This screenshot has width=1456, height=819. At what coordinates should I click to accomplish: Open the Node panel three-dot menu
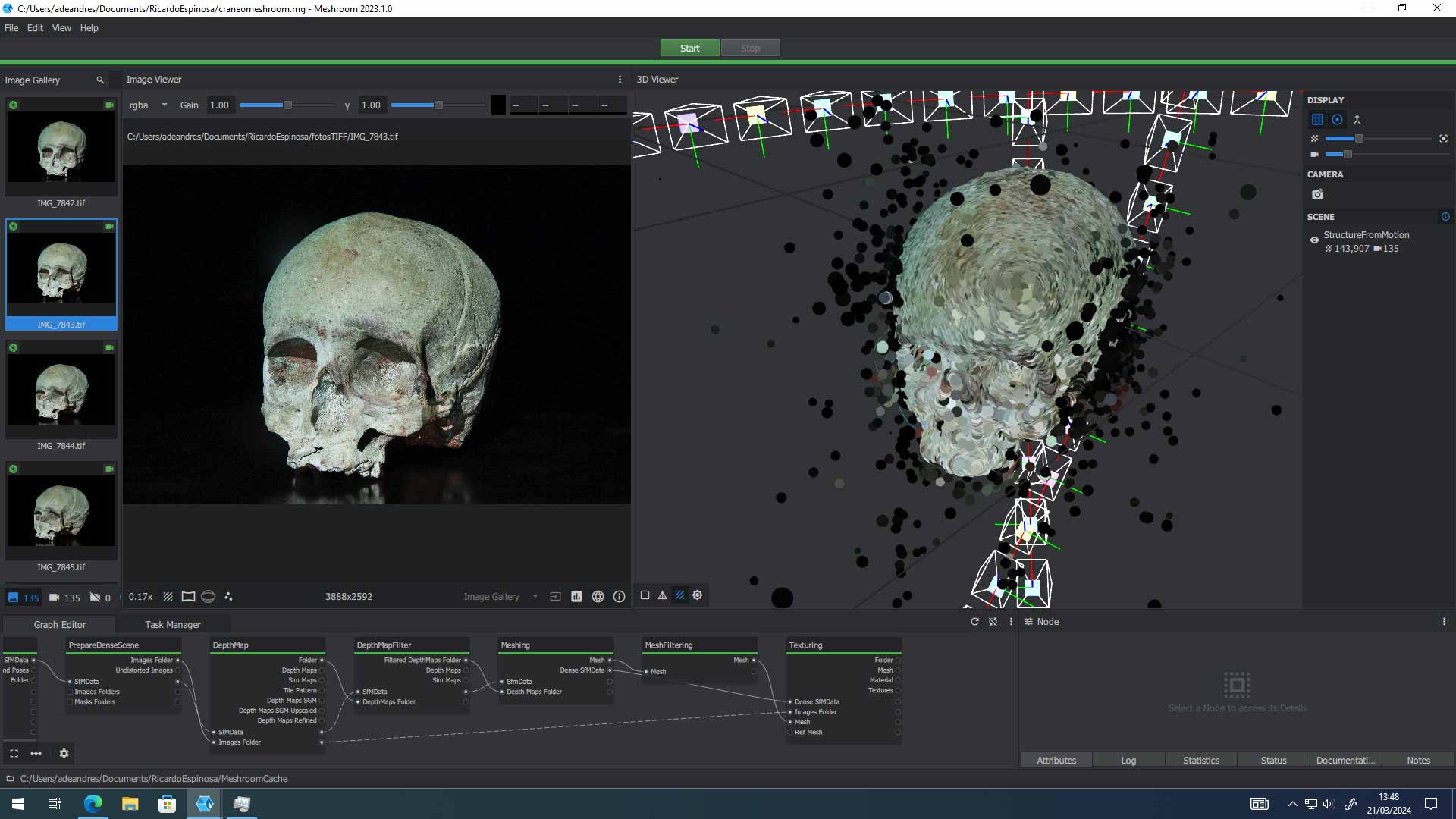point(1444,622)
